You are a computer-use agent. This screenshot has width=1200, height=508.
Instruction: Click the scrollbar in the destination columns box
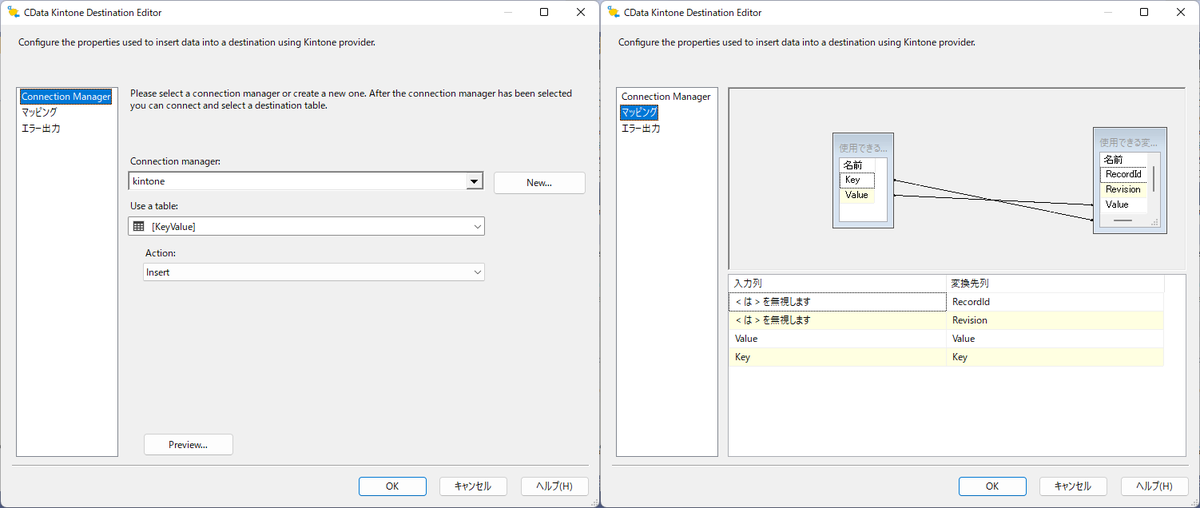1155,180
